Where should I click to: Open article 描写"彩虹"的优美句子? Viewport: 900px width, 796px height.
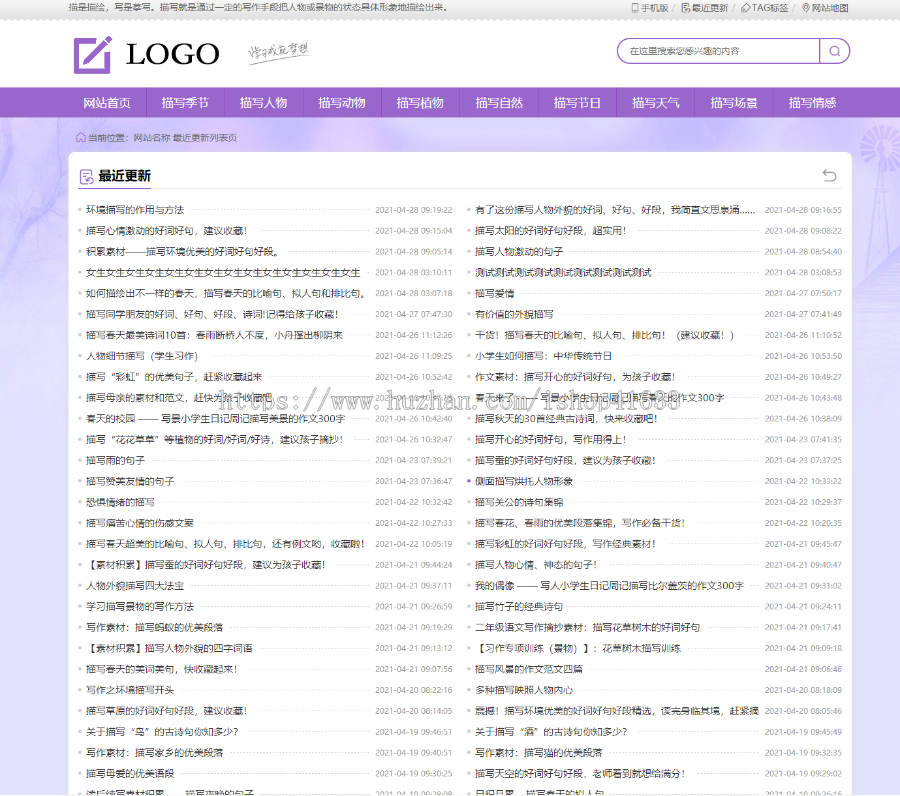(x=174, y=377)
